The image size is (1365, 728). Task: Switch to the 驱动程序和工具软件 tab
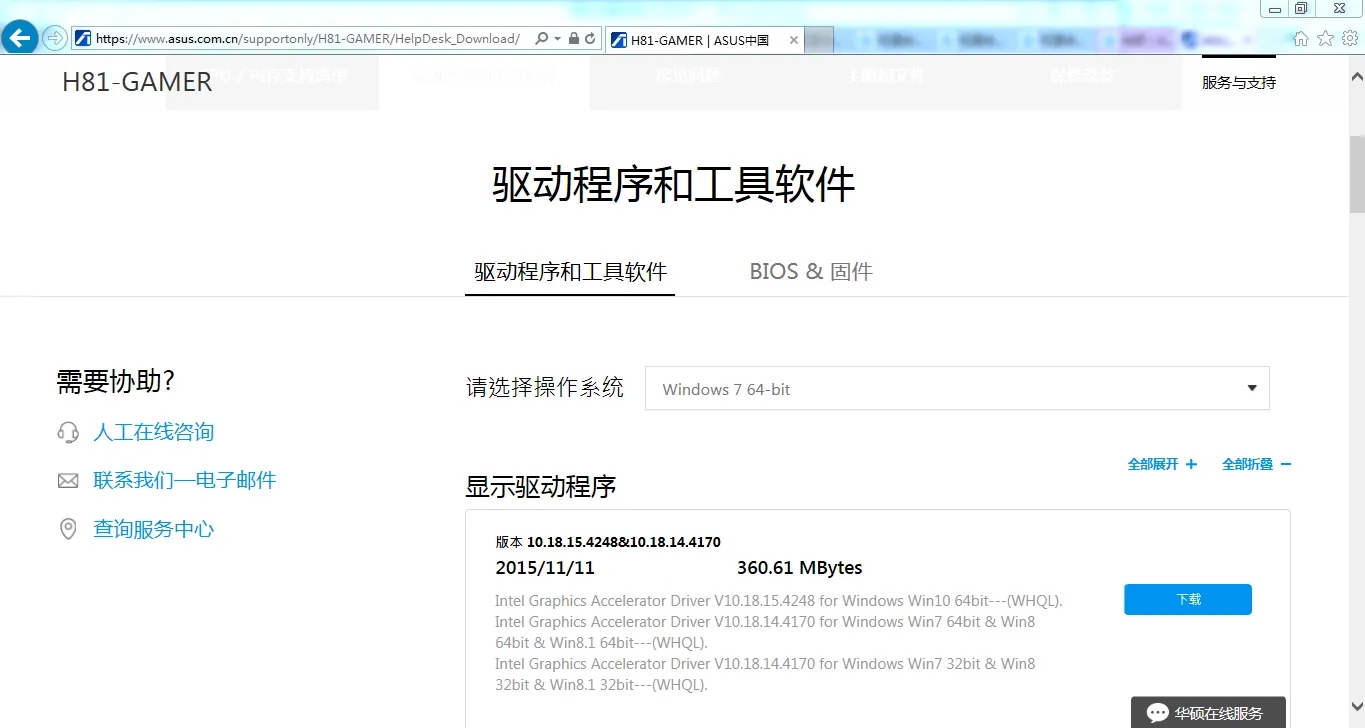pos(570,272)
